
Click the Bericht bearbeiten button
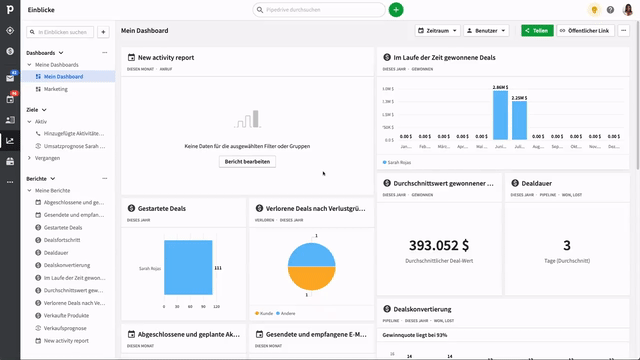(x=247, y=162)
